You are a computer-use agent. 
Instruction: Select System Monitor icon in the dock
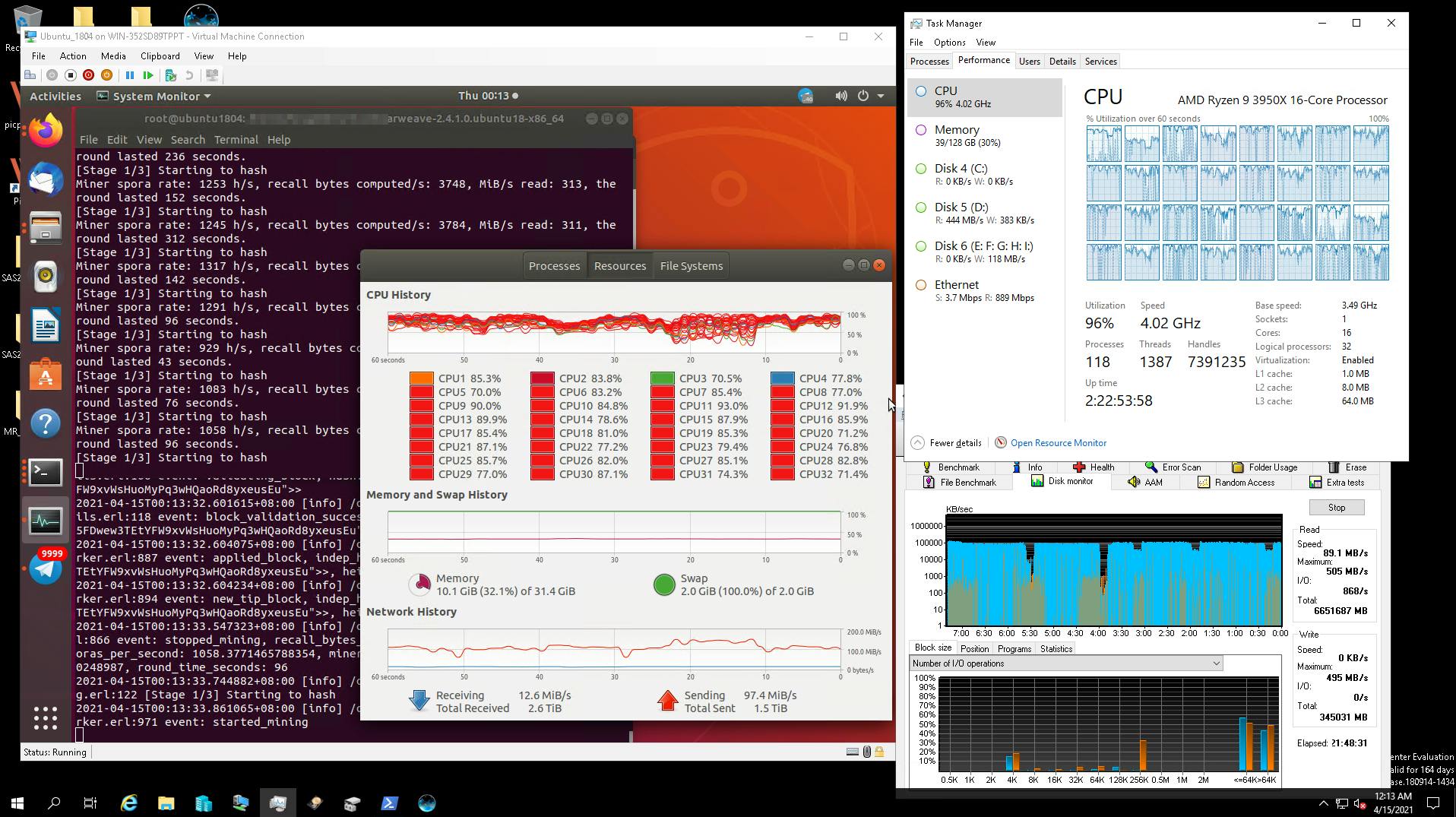pyautogui.click(x=46, y=521)
